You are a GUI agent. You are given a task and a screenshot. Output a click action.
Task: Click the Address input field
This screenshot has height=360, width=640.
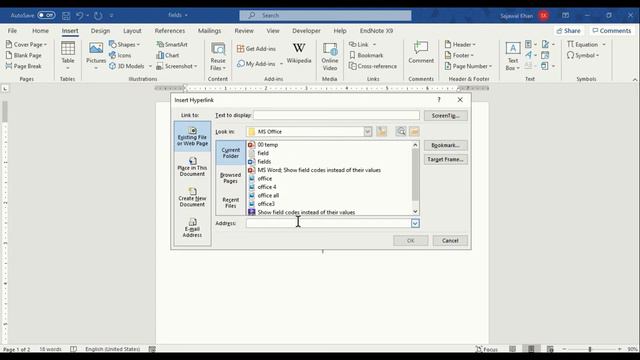point(329,223)
